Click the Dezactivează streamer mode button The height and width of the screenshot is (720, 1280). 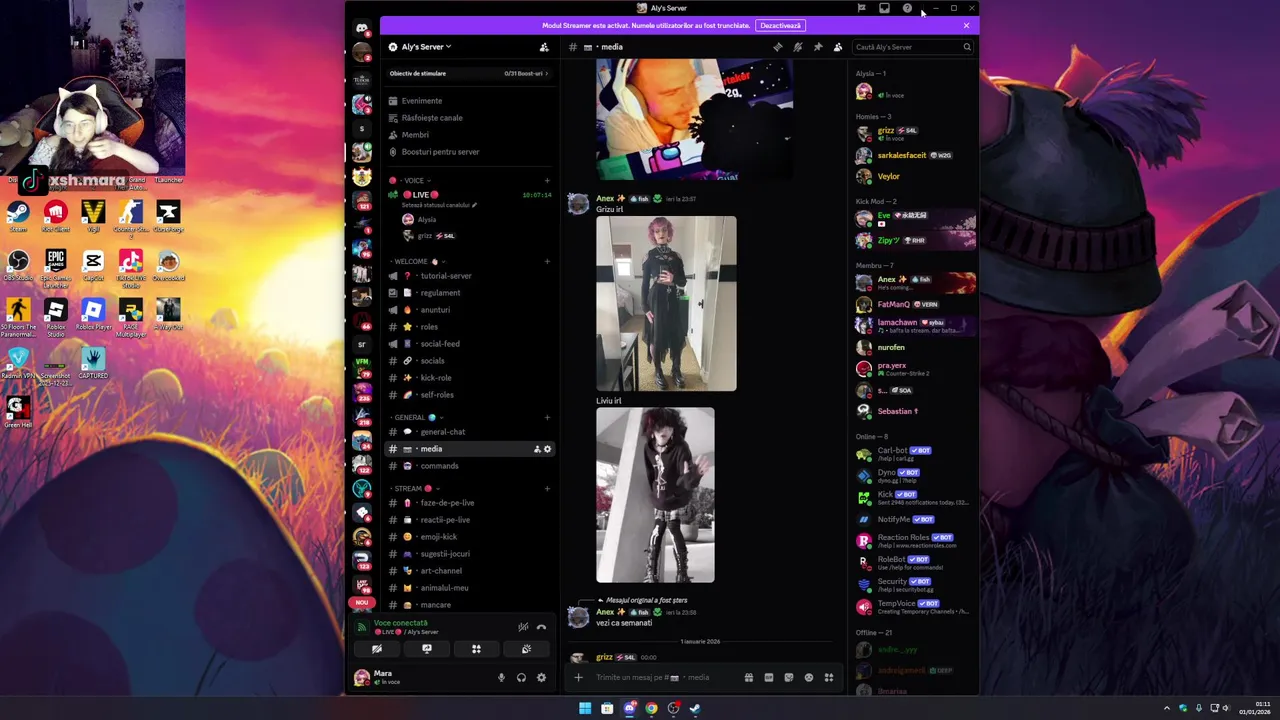pos(780,25)
